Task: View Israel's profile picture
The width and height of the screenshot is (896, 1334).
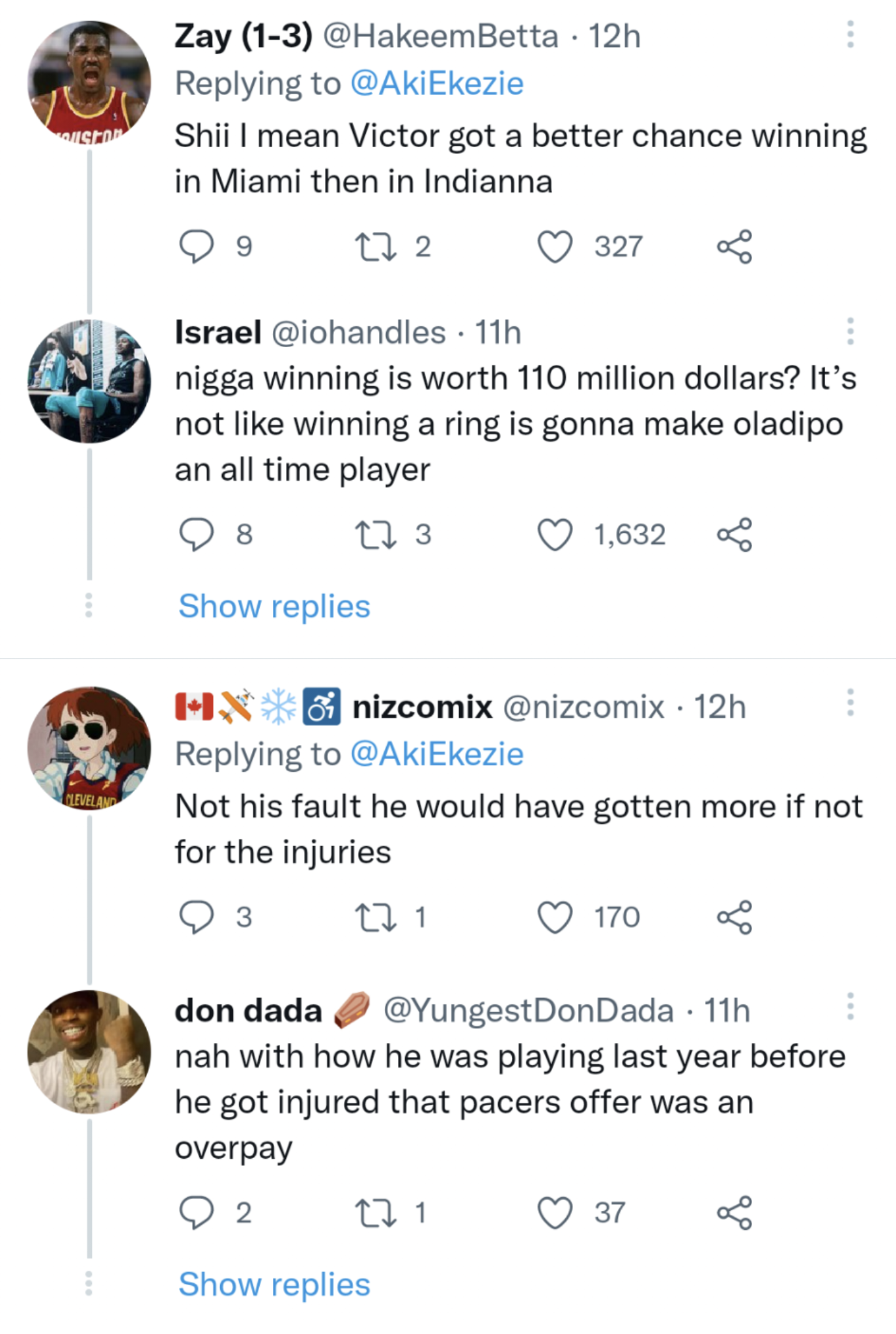Action: [x=89, y=378]
